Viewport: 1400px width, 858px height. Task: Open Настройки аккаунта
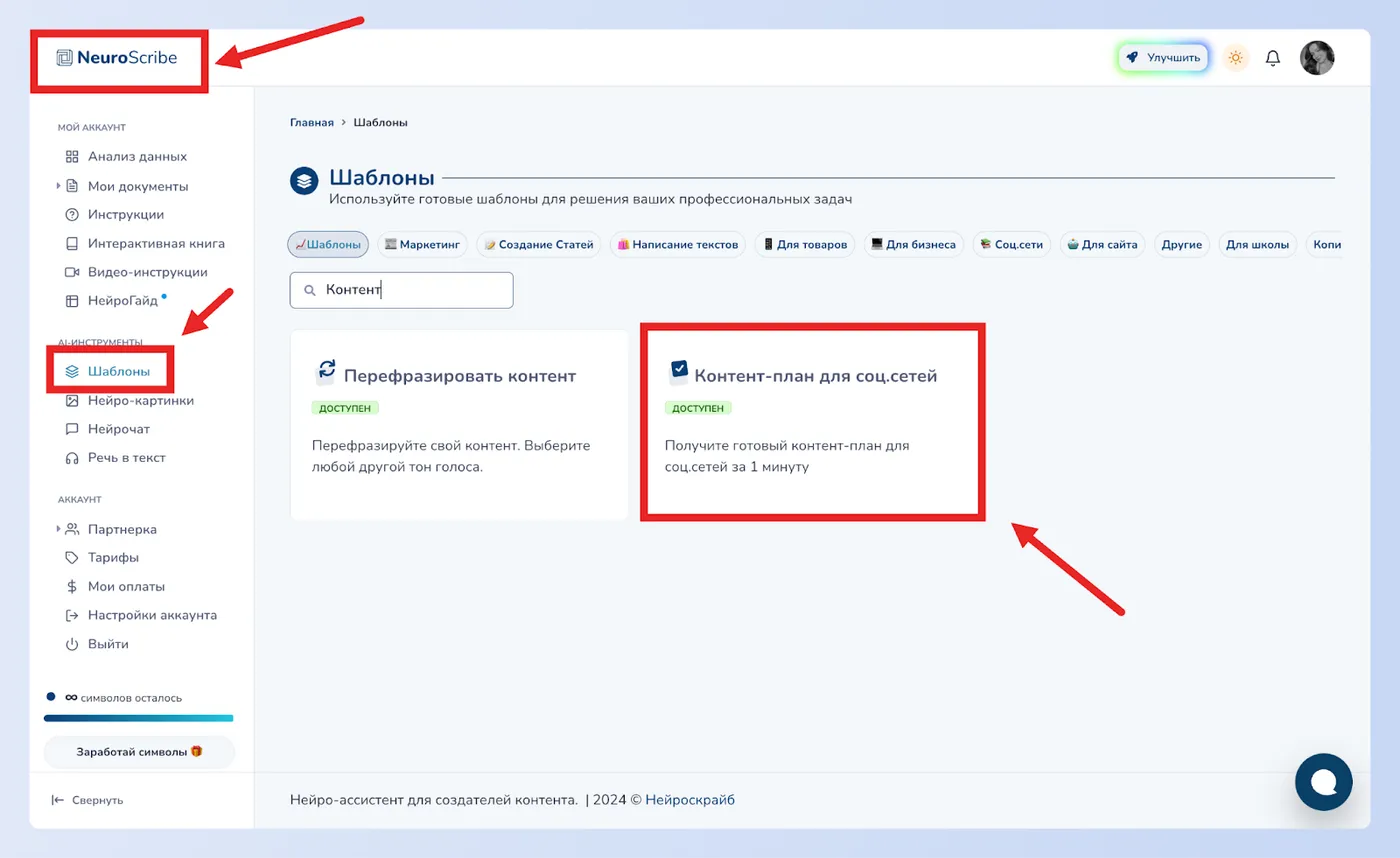click(141, 615)
